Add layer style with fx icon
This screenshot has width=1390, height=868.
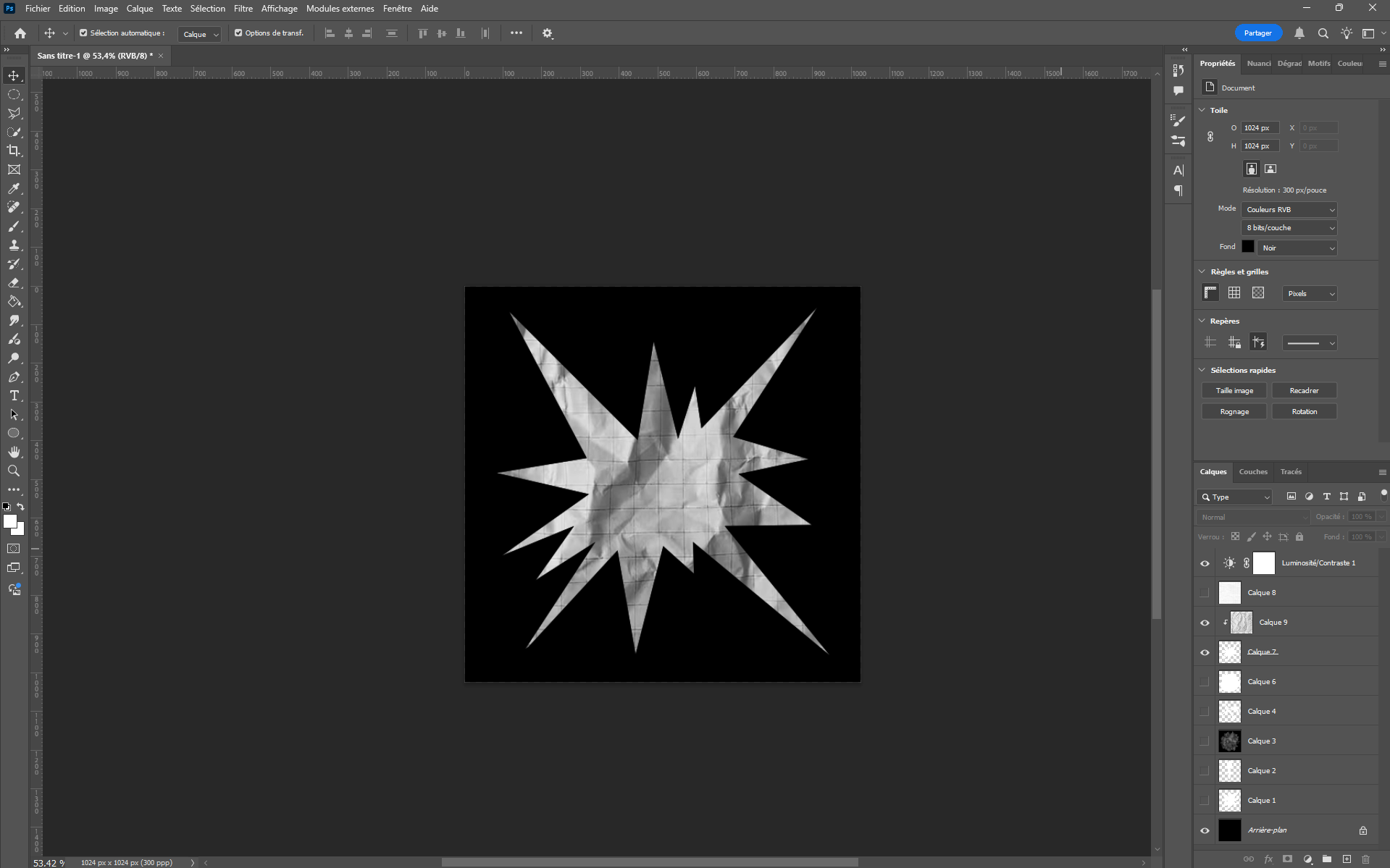1268,859
